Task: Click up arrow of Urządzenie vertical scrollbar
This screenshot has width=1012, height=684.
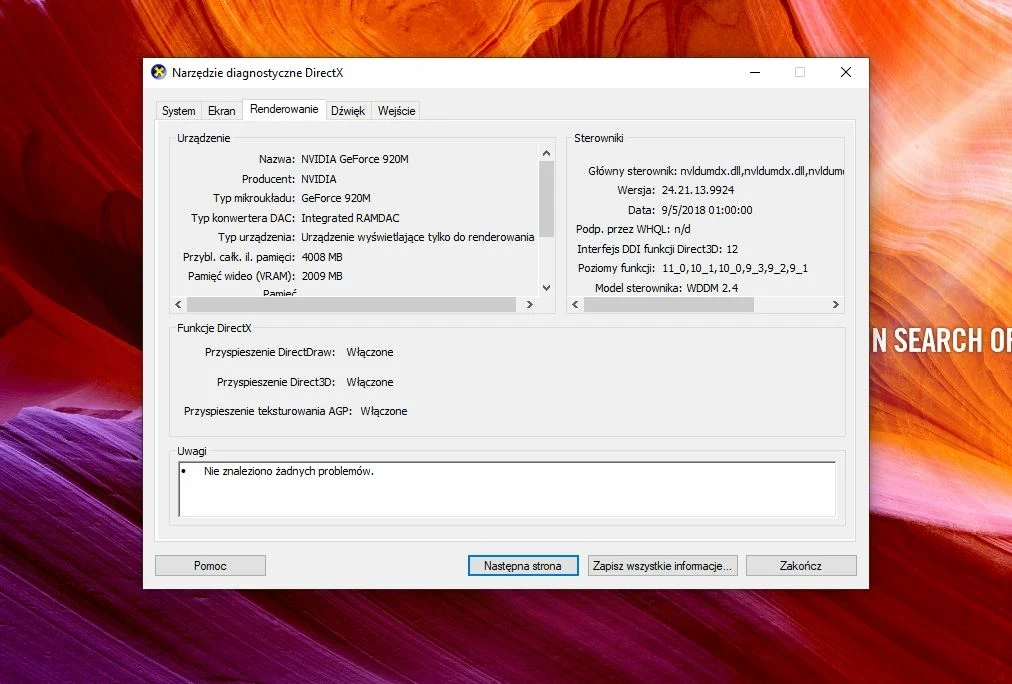Action: (546, 153)
